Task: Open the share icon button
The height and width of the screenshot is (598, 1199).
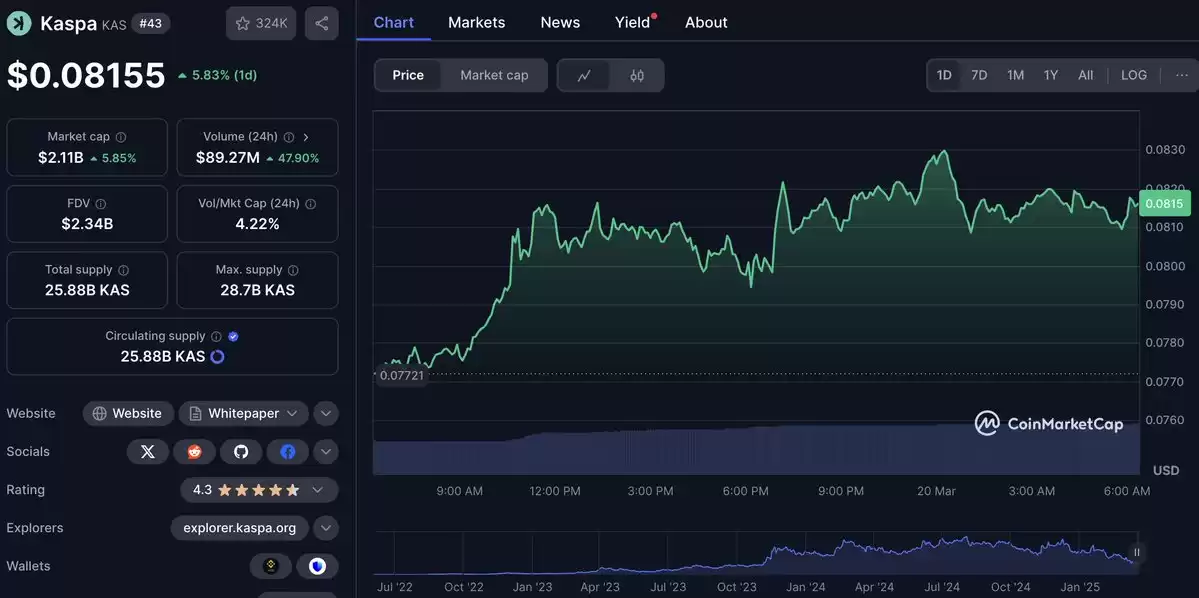Action: tap(322, 24)
